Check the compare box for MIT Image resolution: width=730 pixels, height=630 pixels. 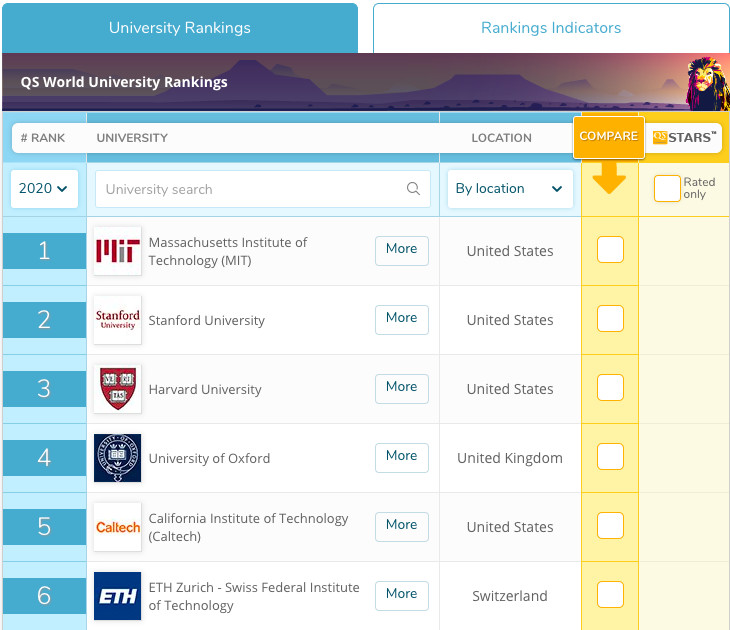pos(610,250)
